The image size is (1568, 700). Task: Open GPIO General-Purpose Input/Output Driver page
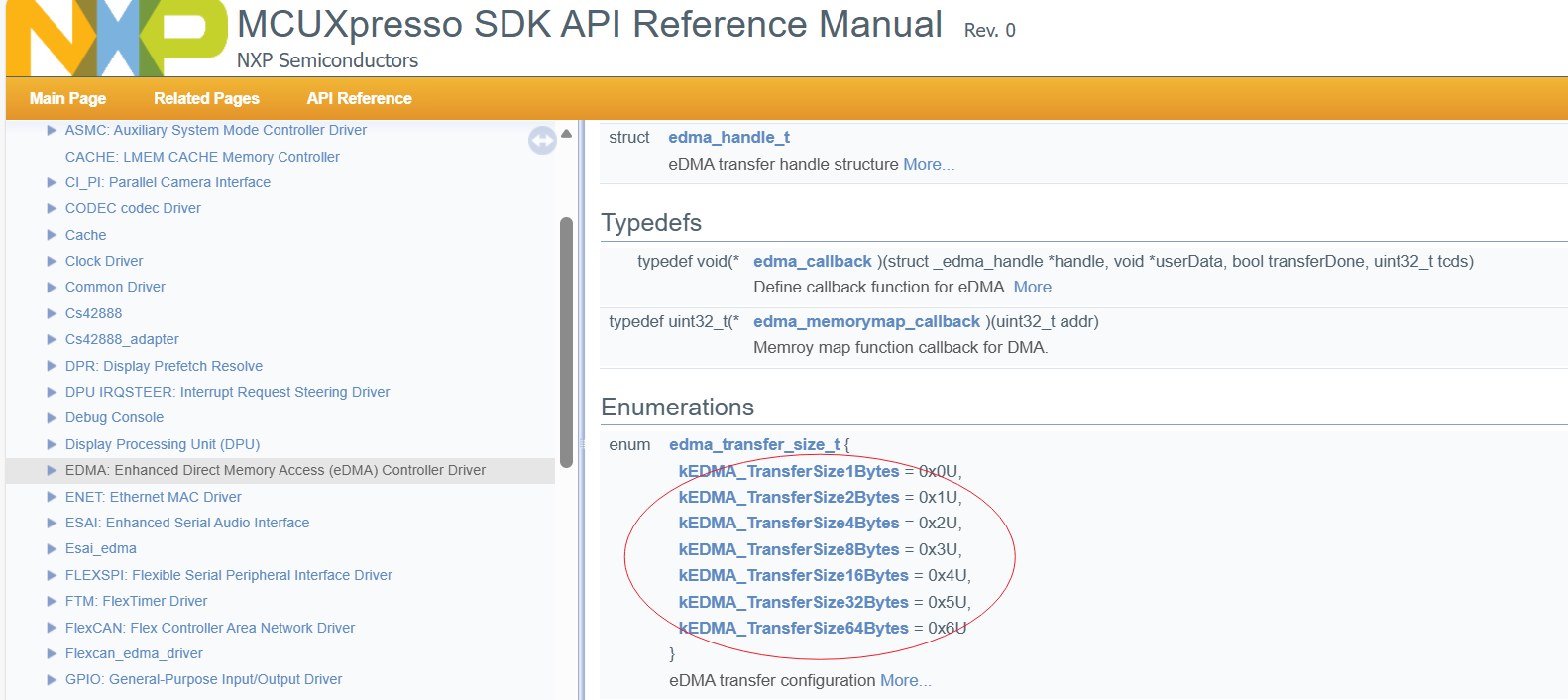tap(203, 679)
